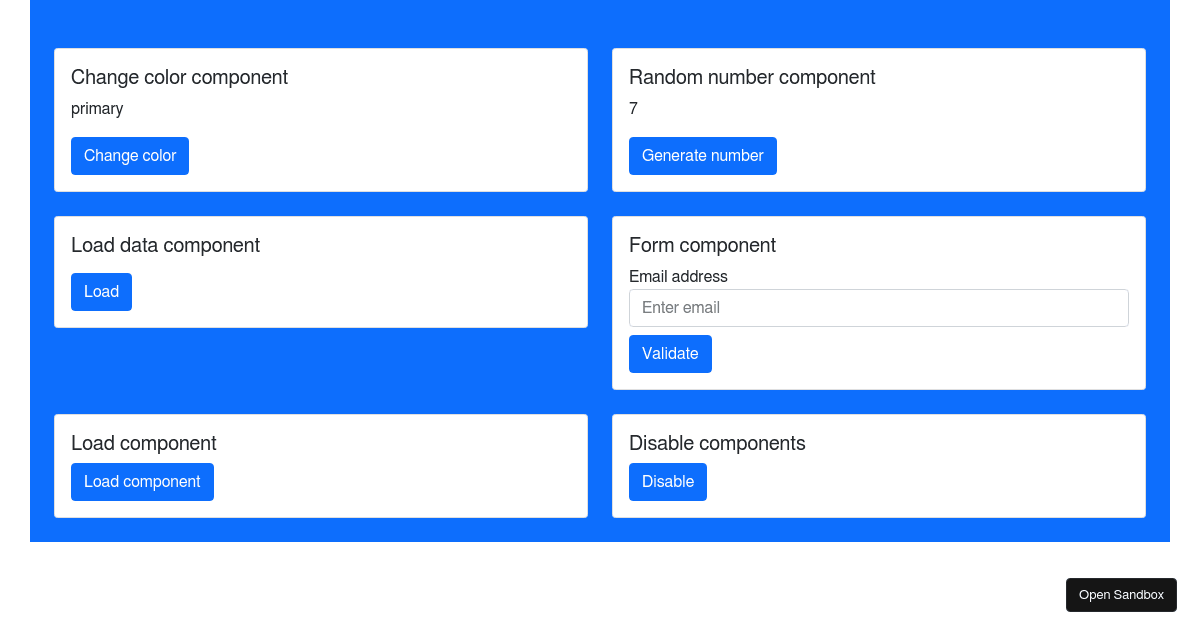The image size is (1200, 630).
Task: Click the Form component heading
Action: pyautogui.click(x=702, y=245)
